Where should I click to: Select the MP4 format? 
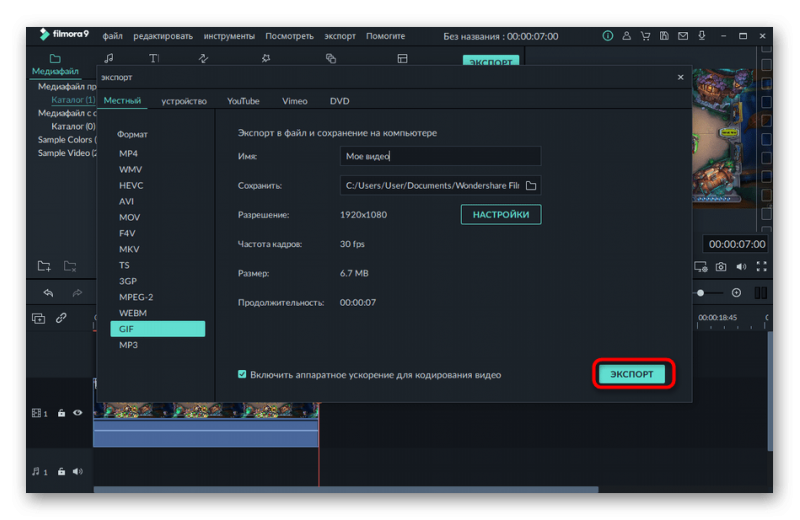(128, 153)
